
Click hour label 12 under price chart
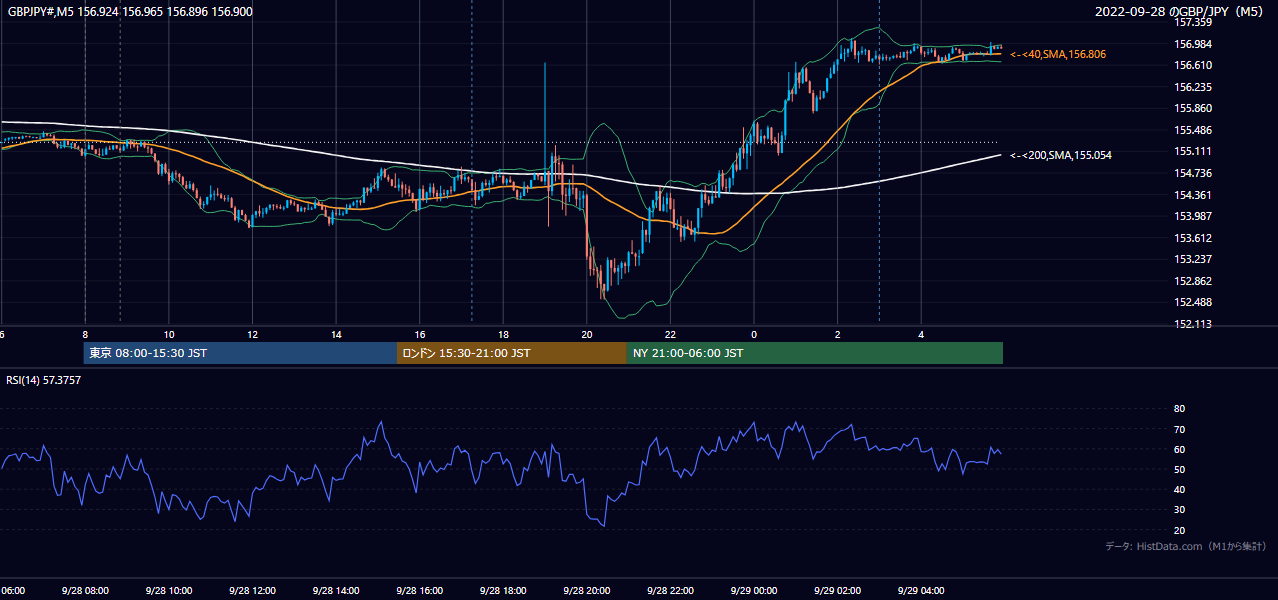(x=252, y=335)
